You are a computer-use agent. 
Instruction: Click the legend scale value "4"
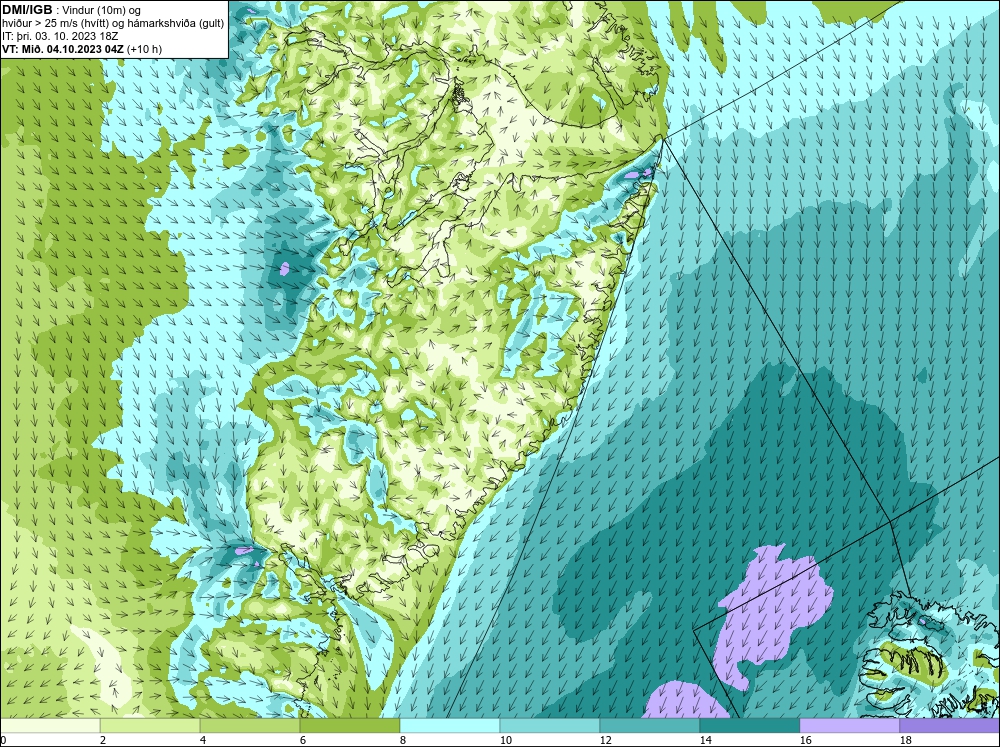[203, 740]
